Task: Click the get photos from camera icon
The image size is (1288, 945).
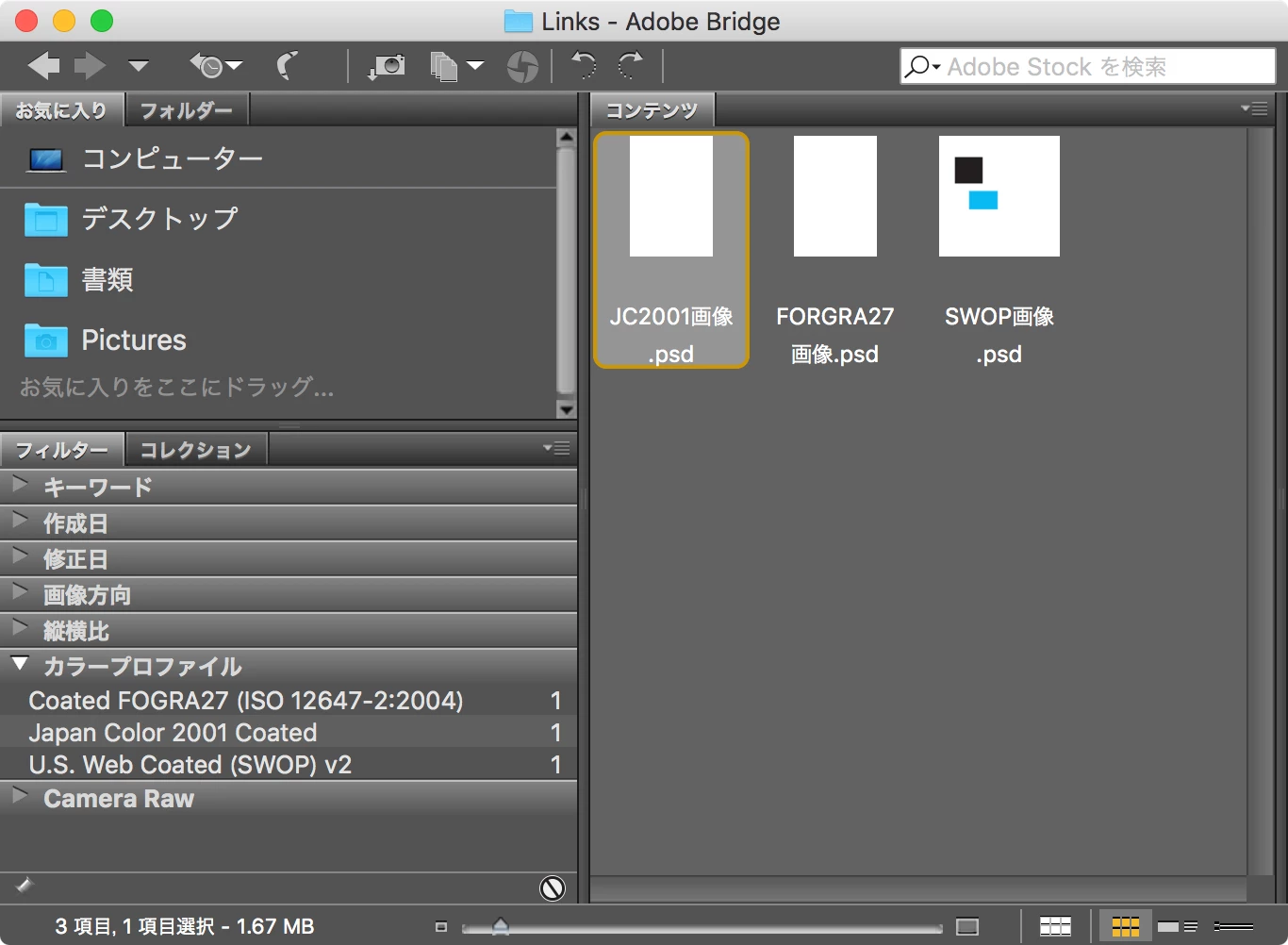Action: click(x=387, y=66)
